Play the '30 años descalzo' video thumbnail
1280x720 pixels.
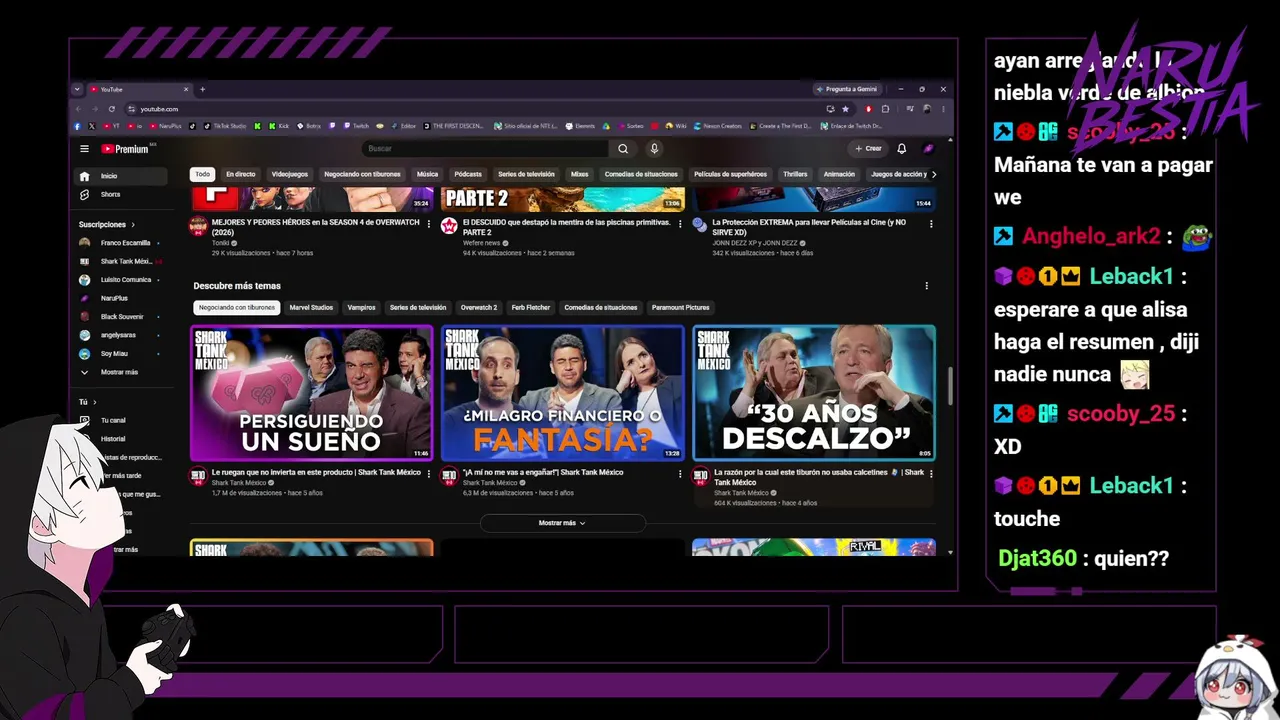coord(814,393)
